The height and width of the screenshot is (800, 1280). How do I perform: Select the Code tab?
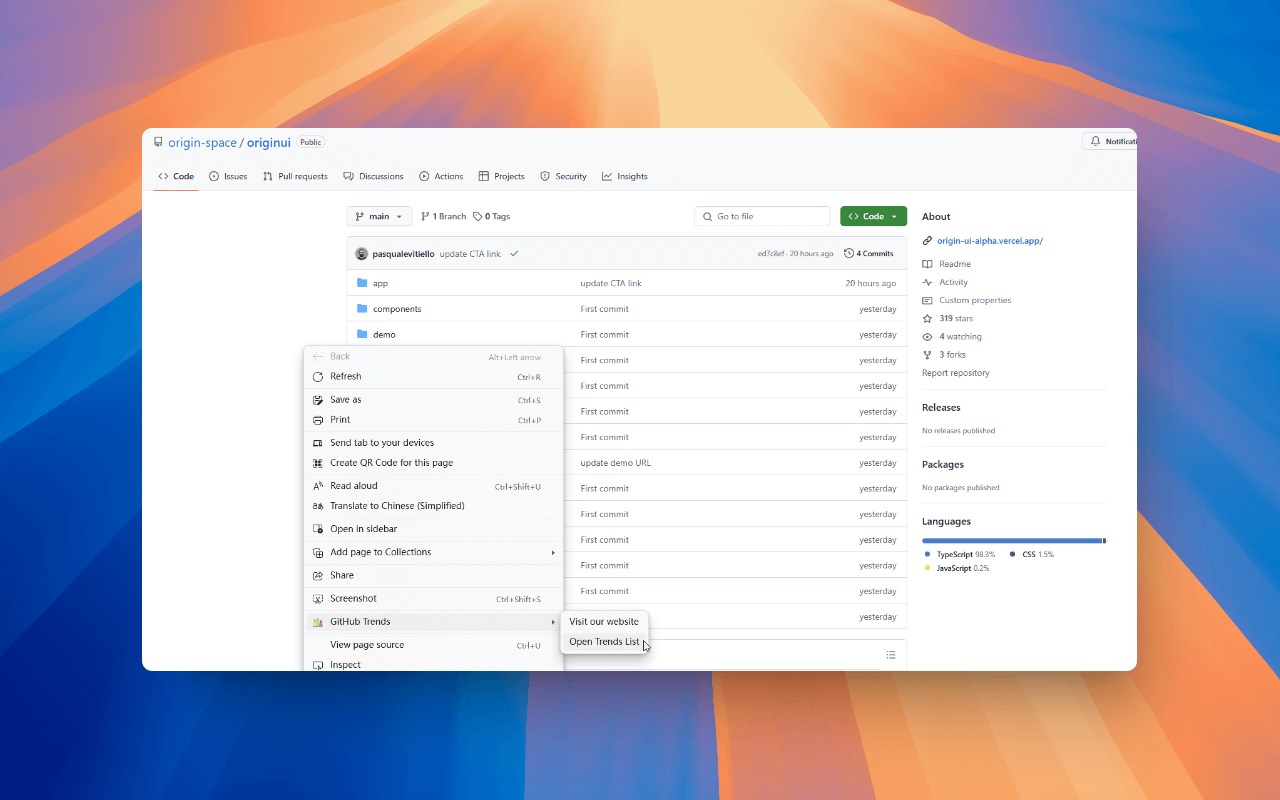click(x=176, y=176)
